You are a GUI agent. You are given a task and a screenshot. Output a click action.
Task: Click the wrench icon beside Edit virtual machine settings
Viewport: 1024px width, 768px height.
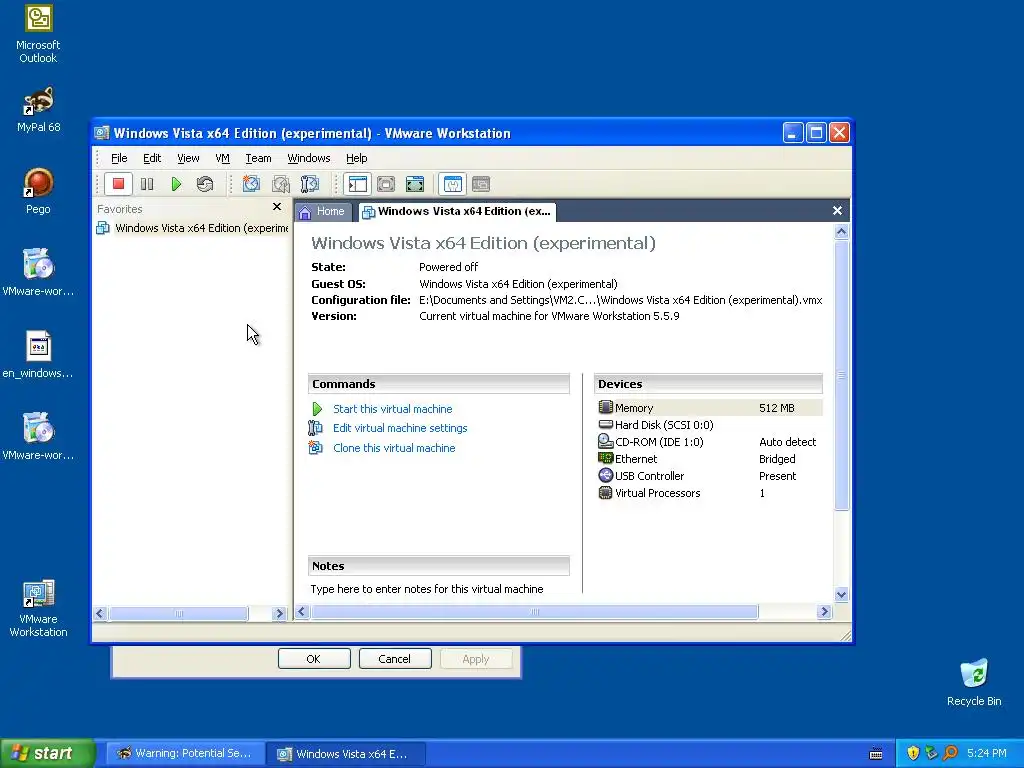point(315,428)
